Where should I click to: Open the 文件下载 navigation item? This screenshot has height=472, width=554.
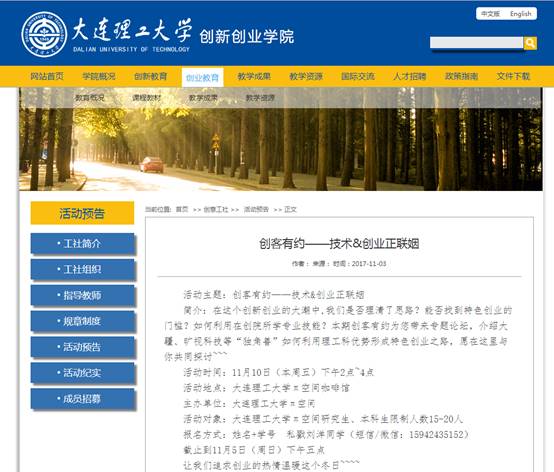(513, 76)
